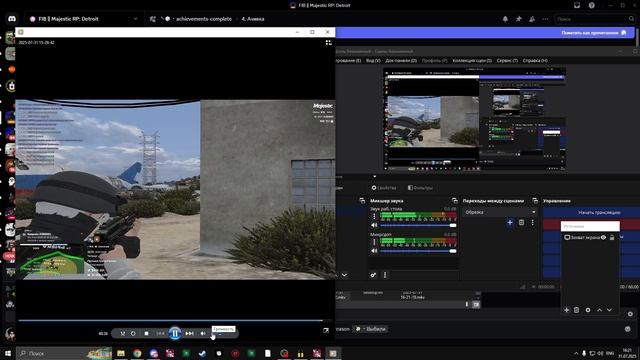
Task: Mute the media player speaker icon
Action: coord(203,333)
